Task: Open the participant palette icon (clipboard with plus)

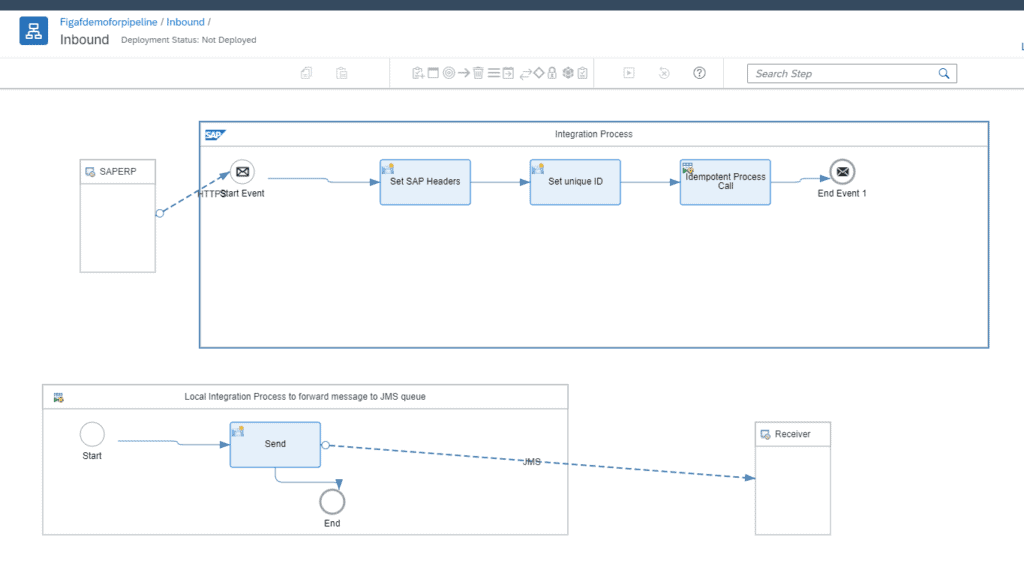Action: point(418,73)
